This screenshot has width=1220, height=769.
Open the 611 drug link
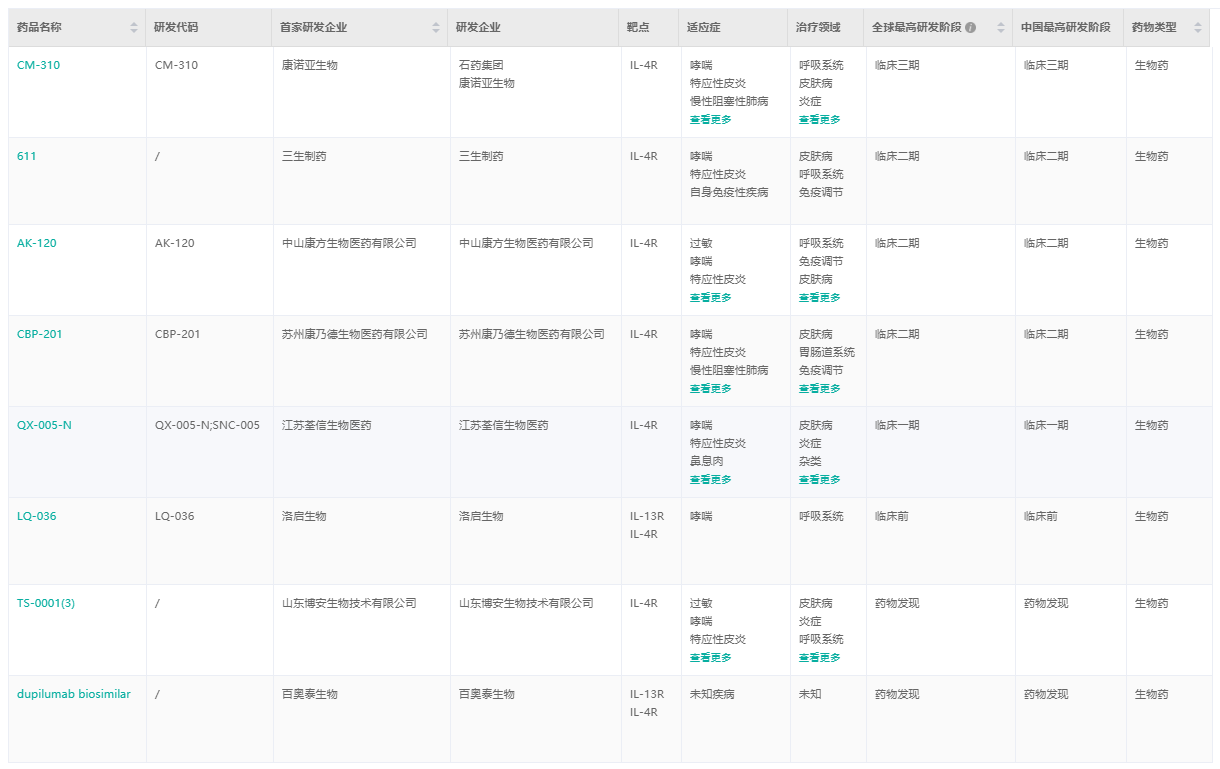coord(27,156)
